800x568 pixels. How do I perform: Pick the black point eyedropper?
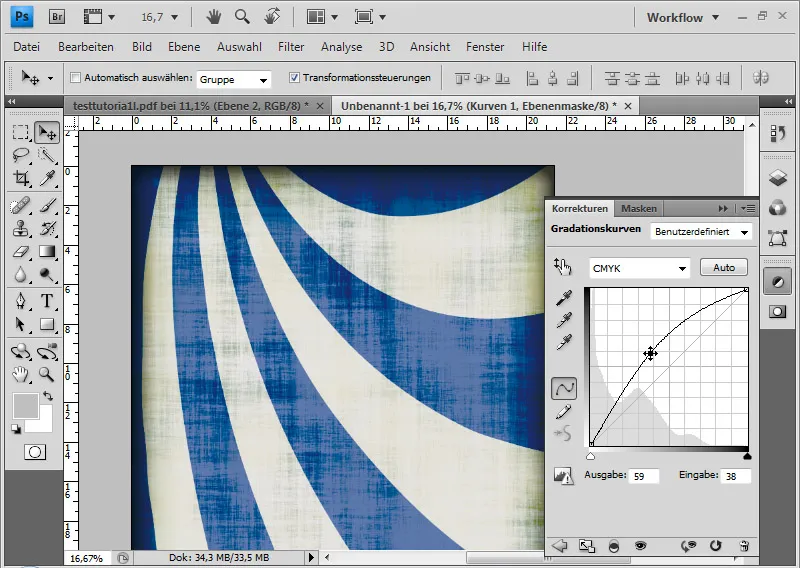(x=564, y=298)
